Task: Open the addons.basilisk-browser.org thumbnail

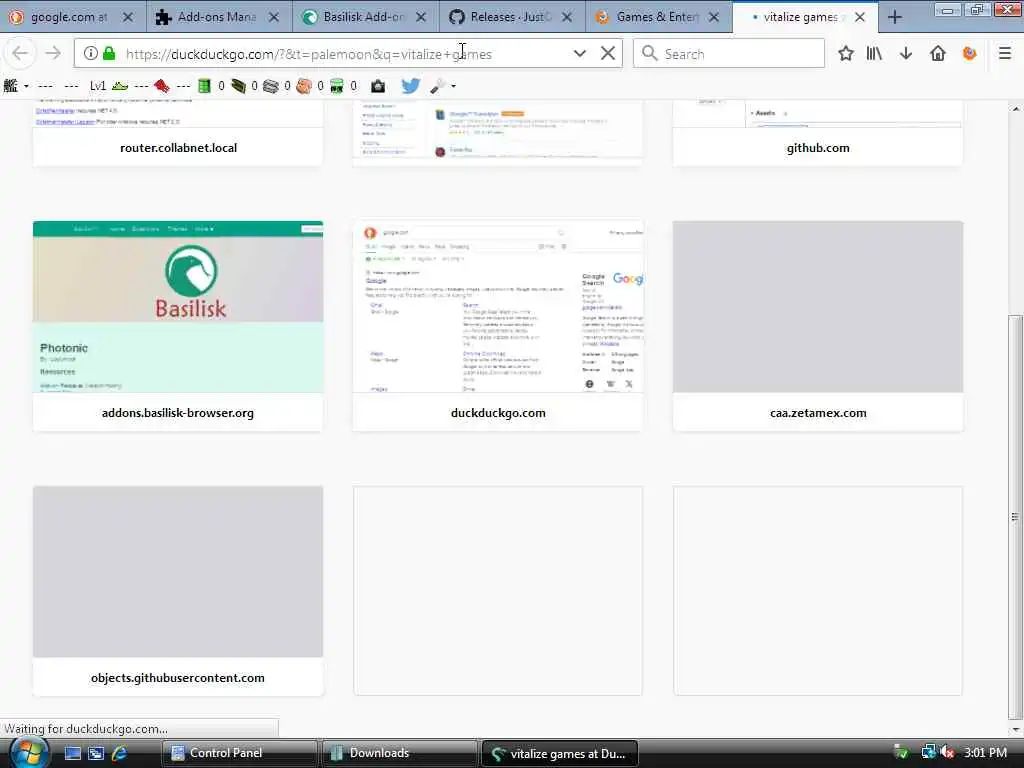Action: click(178, 306)
